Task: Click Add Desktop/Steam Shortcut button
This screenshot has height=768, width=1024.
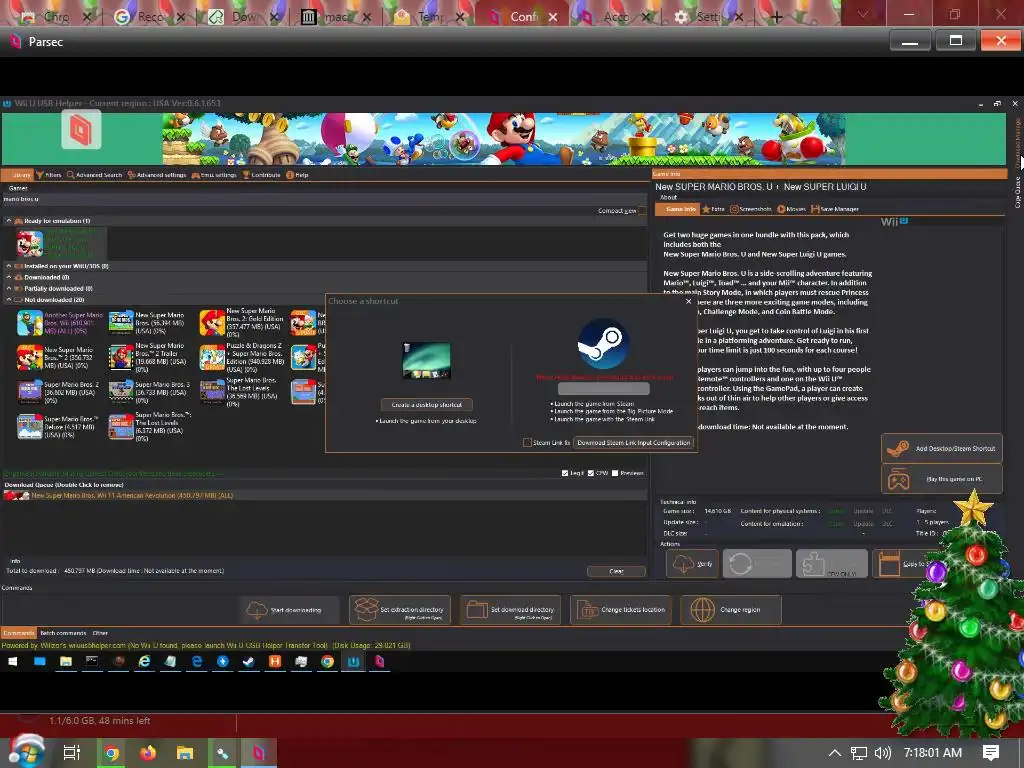Action: click(941, 448)
